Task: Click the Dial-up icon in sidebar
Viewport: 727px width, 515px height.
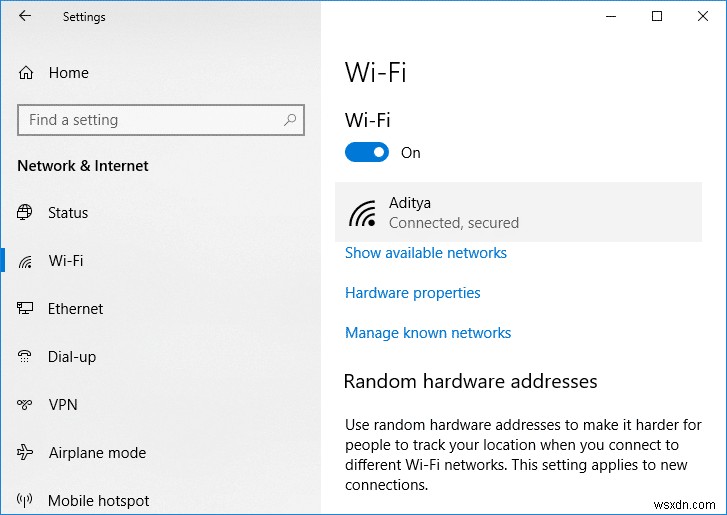Action: (x=26, y=357)
